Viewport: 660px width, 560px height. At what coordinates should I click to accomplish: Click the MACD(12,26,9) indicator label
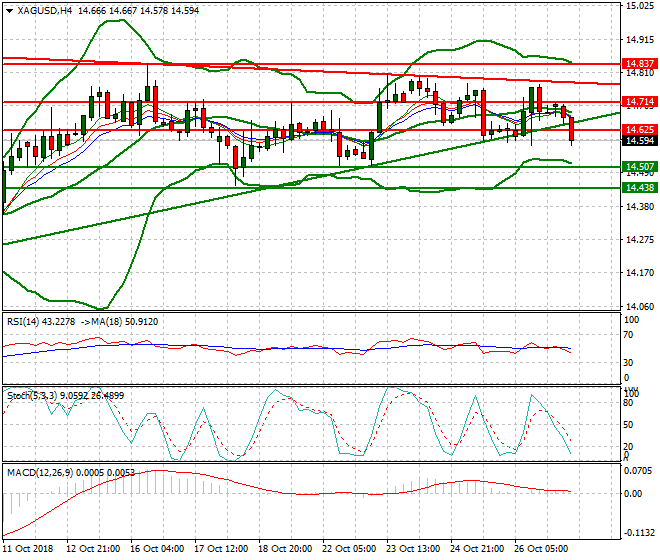35,470
